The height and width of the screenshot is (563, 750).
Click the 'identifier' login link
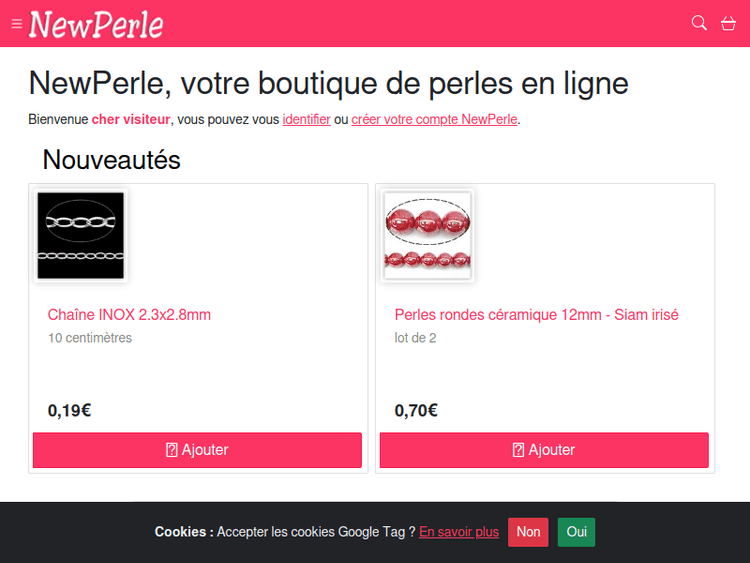tap(306, 120)
